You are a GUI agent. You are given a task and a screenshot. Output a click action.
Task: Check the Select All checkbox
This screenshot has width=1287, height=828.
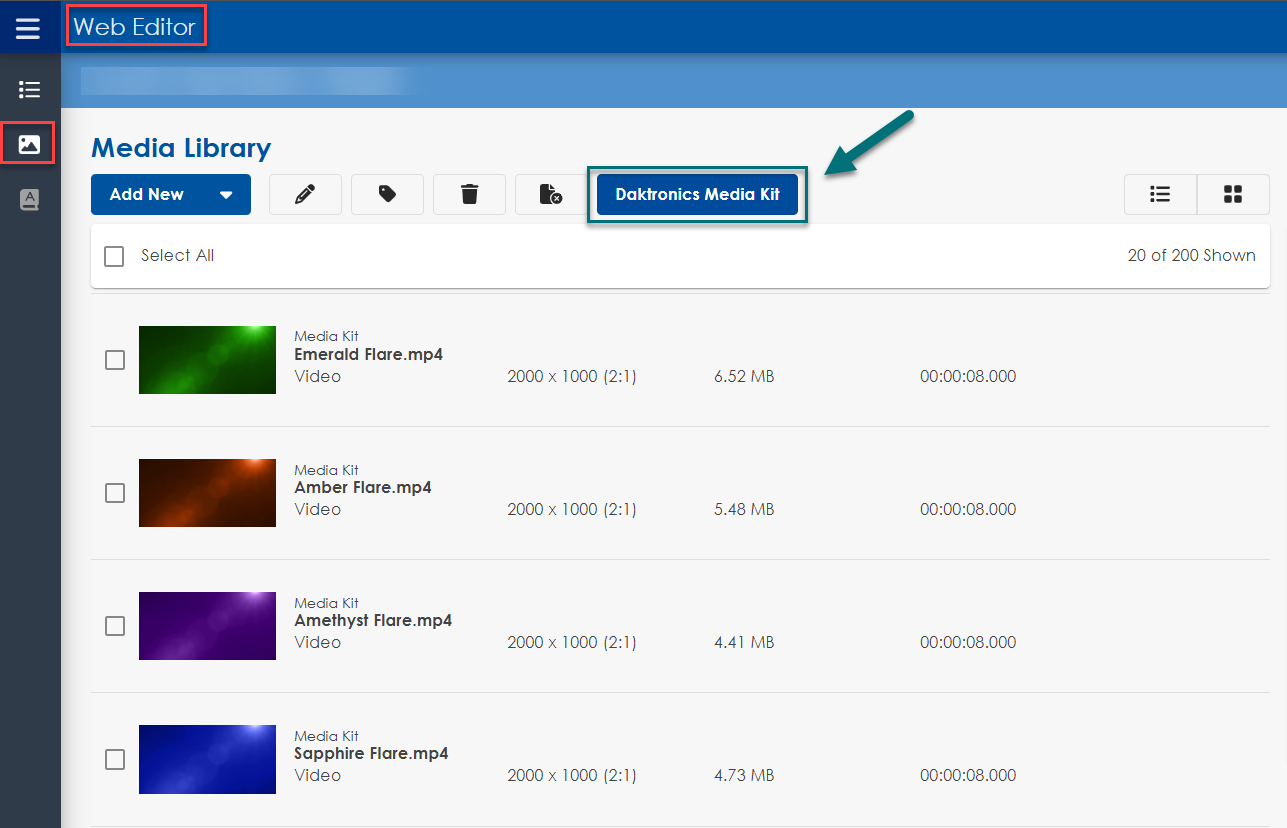[x=115, y=256]
